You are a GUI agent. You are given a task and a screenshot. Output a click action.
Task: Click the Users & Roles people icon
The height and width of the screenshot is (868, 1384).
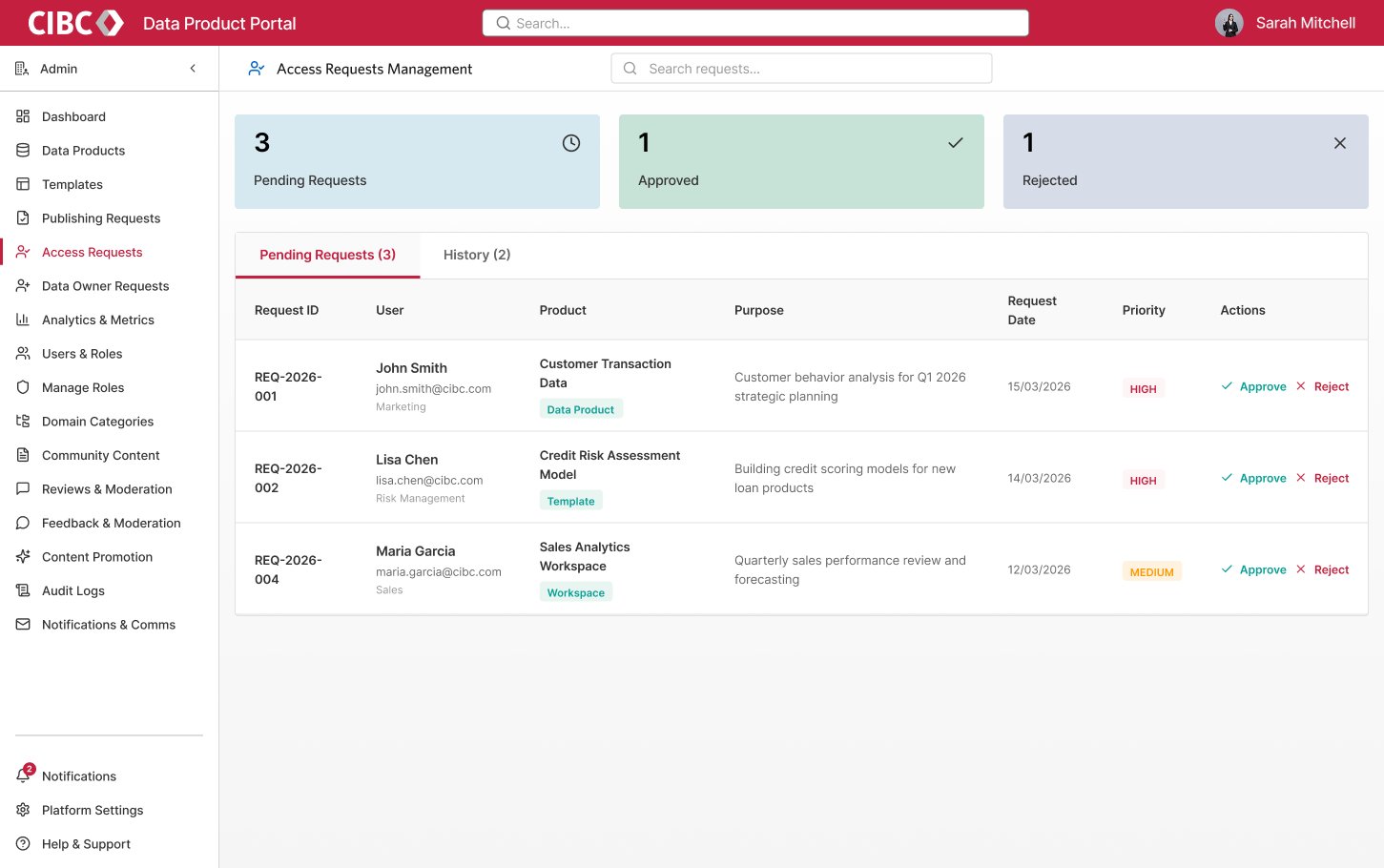pos(23,354)
